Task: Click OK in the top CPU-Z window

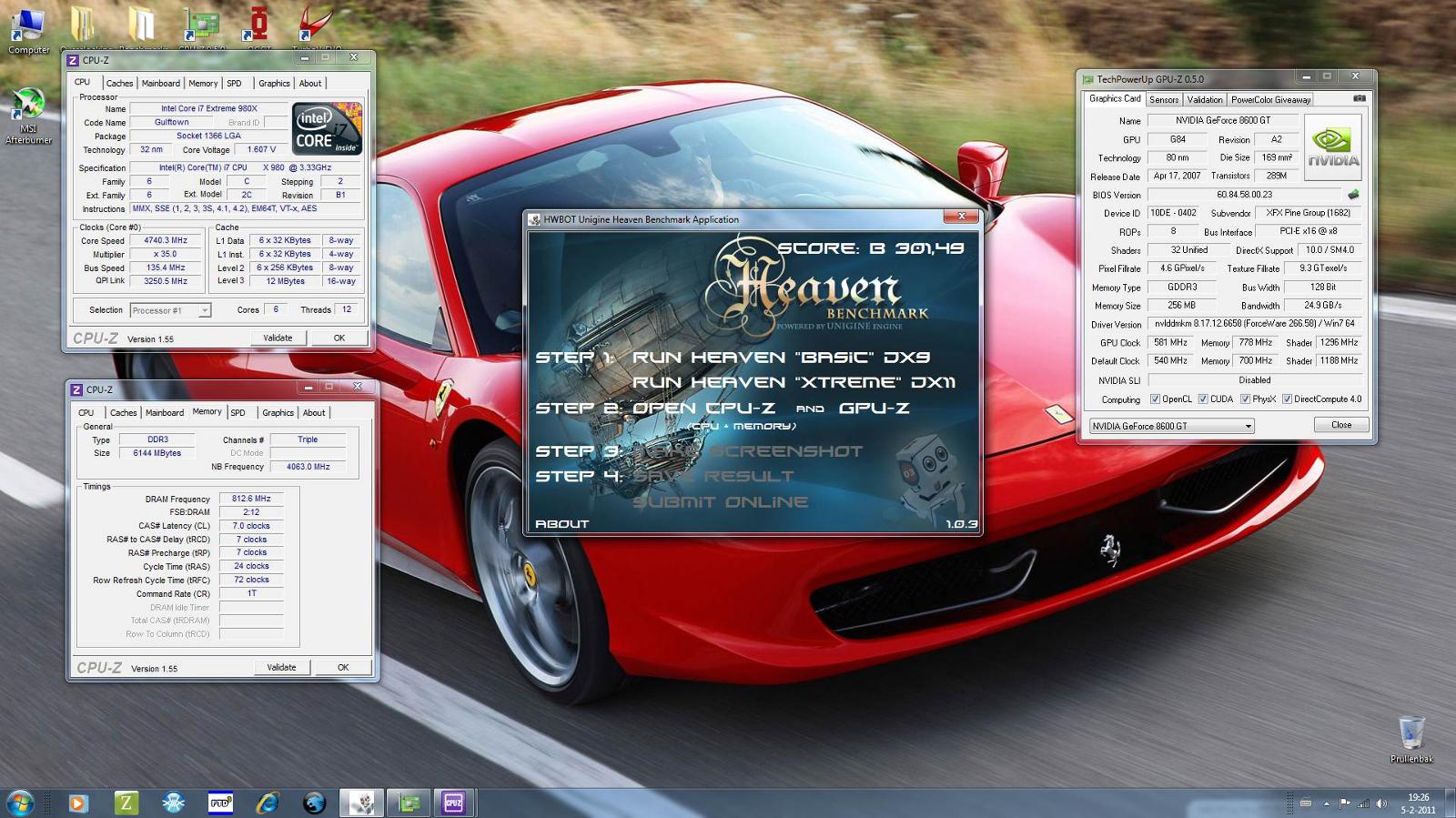Action: click(339, 338)
